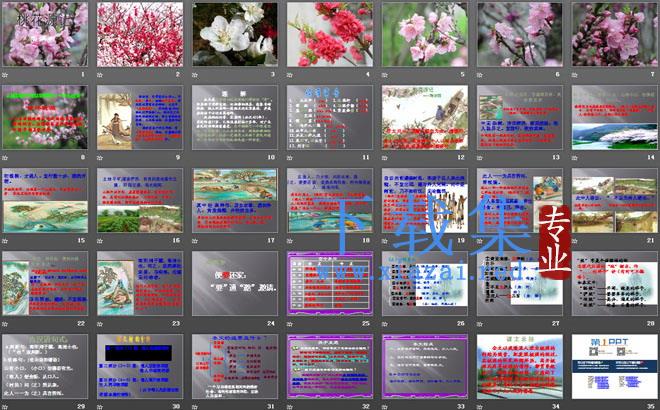Select slide 19 thumbnail
Viewport: 660px width, 410px height.
[425, 200]
